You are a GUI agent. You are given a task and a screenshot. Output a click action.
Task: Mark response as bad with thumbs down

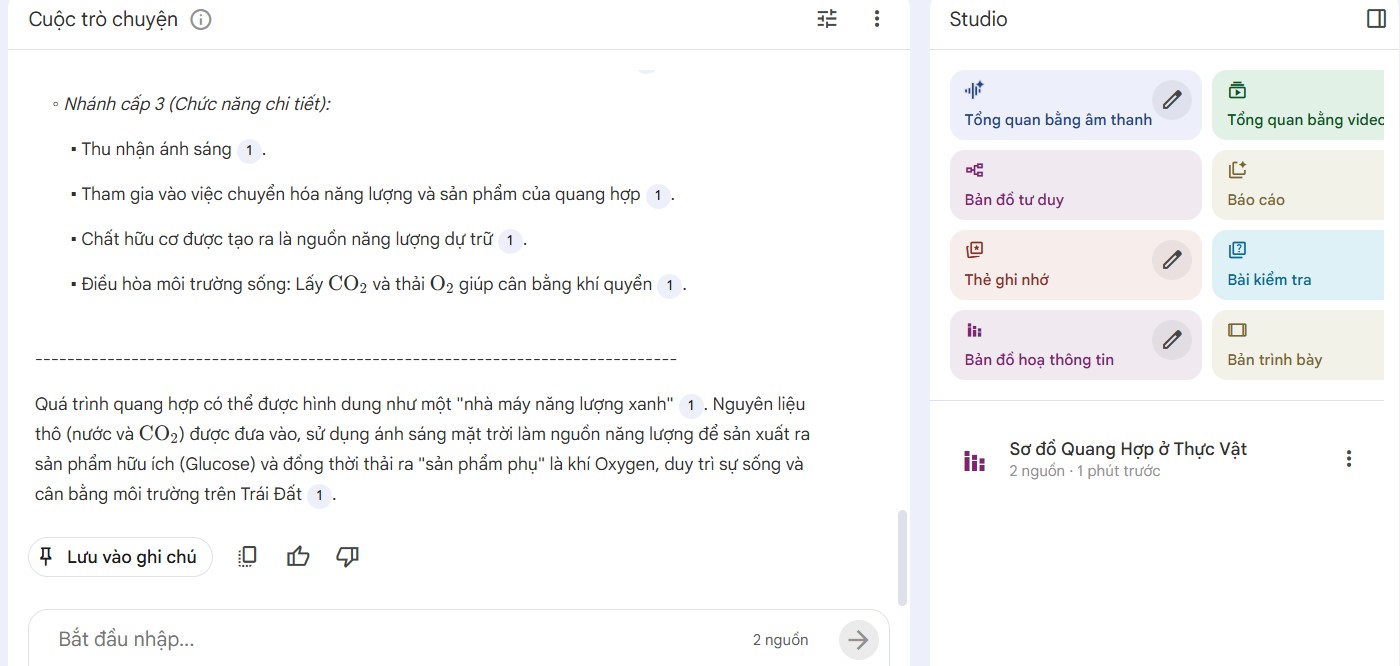(347, 557)
